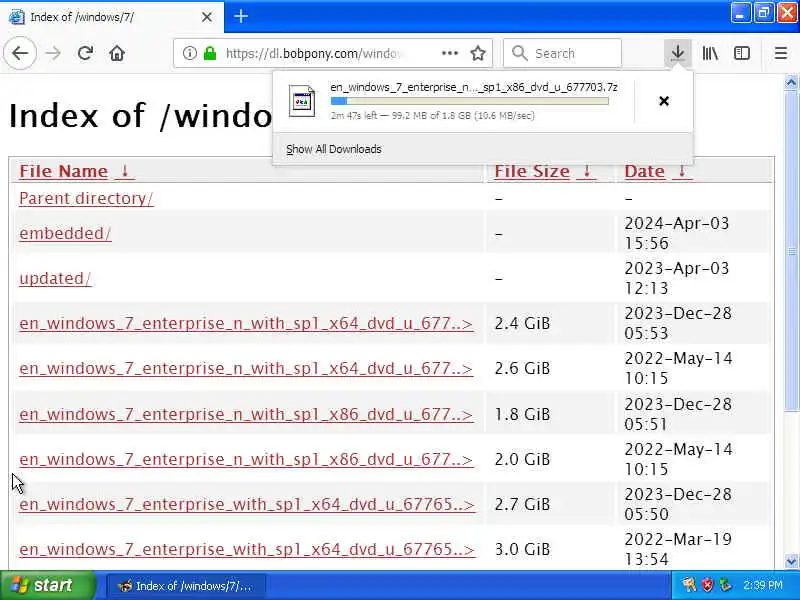The width and height of the screenshot is (800, 600).
Task: Open the updated/ folder
Action: pyautogui.click(x=55, y=278)
